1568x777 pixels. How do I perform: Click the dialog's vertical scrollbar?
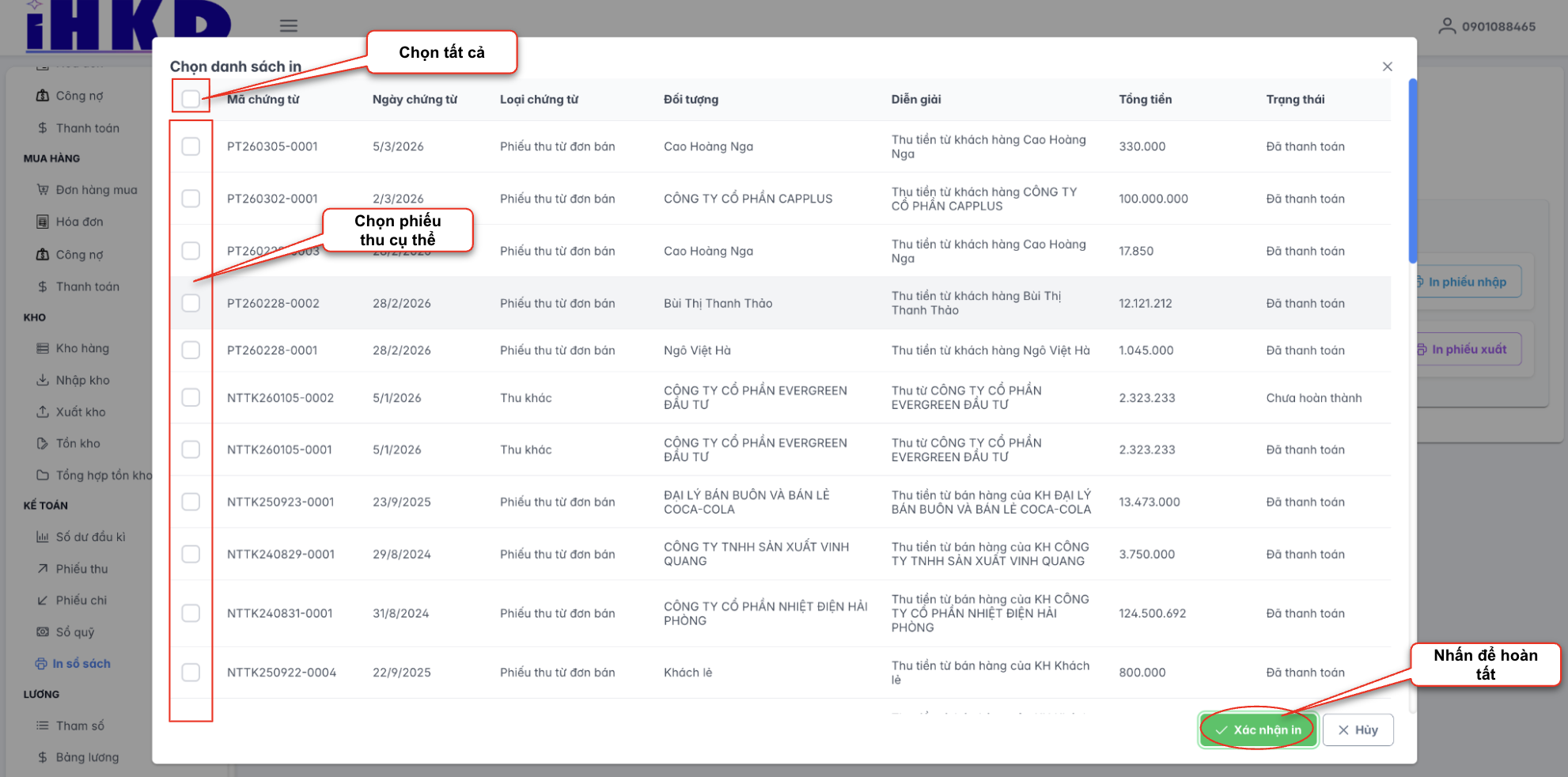coord(1412,170)
